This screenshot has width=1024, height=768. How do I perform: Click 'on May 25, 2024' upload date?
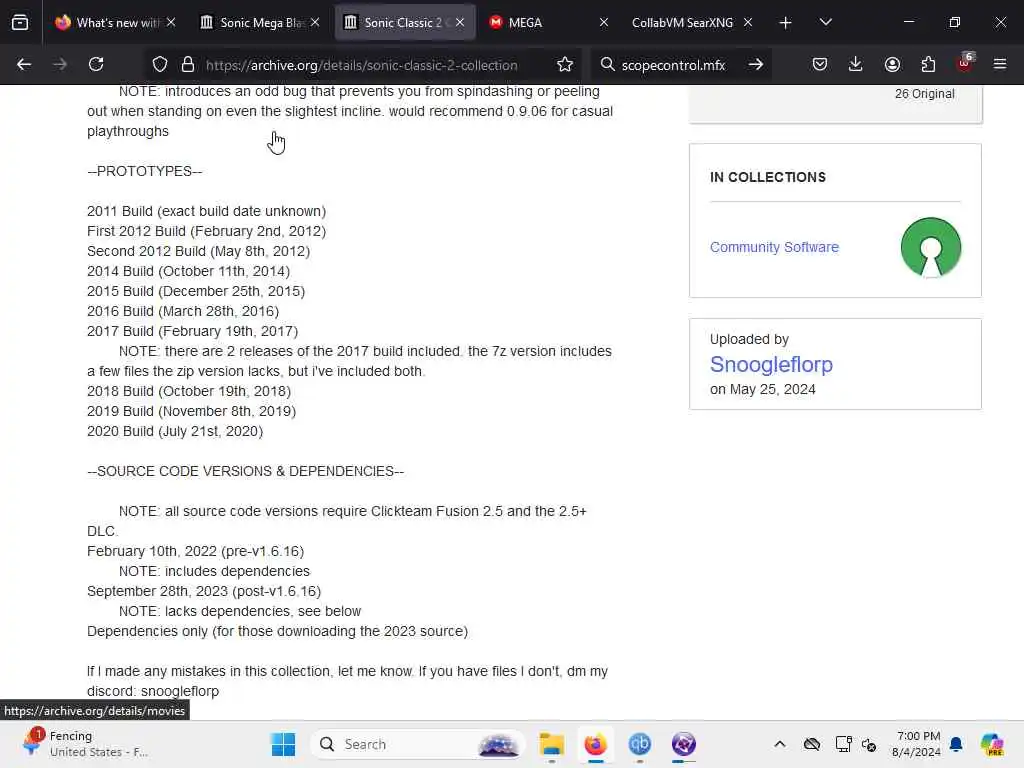[763, 389]
